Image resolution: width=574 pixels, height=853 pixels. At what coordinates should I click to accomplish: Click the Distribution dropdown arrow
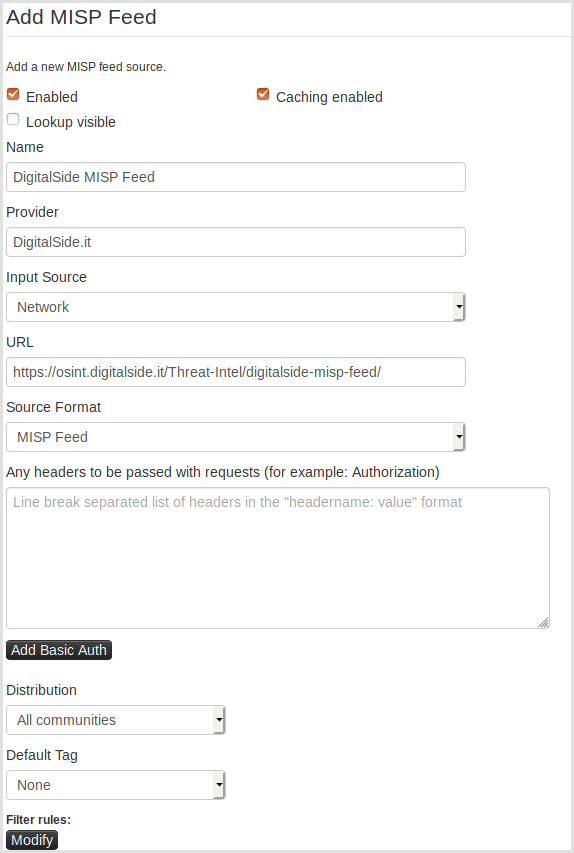click(219, 720)
